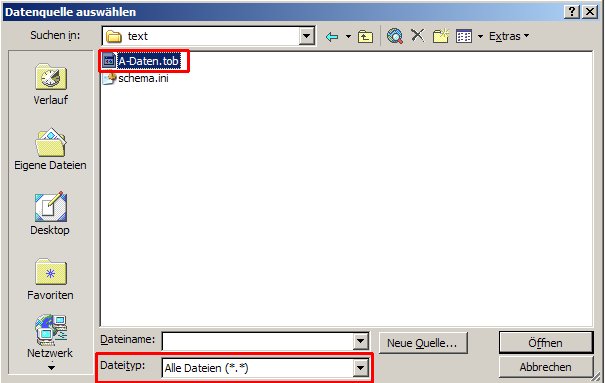Image resolution: width=605 pixels, height=383 pixels.
Task: Cancel the dialog with Abbrechen
Action: [546, 367]
